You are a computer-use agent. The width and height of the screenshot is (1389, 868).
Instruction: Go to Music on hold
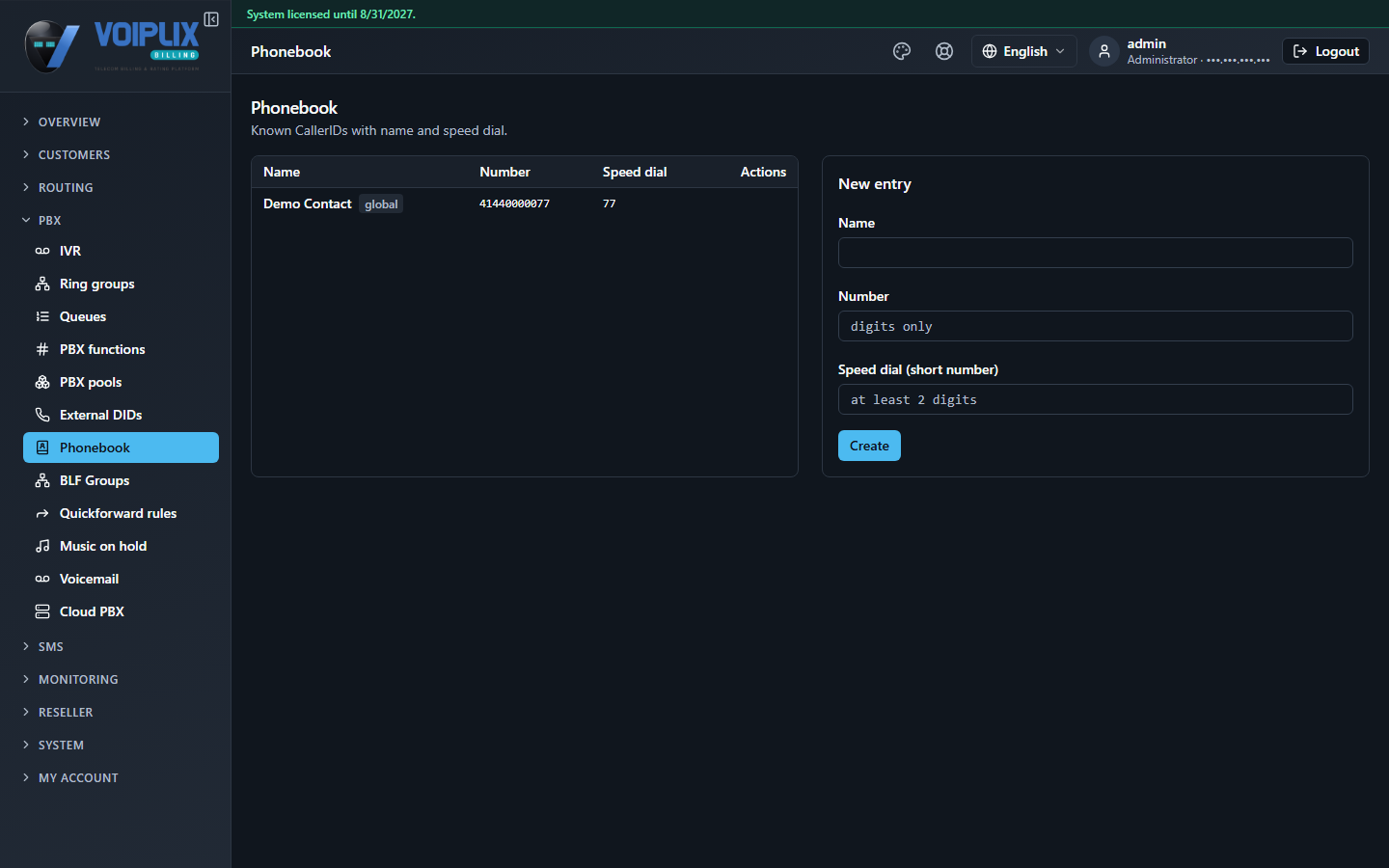pos(121,546)
